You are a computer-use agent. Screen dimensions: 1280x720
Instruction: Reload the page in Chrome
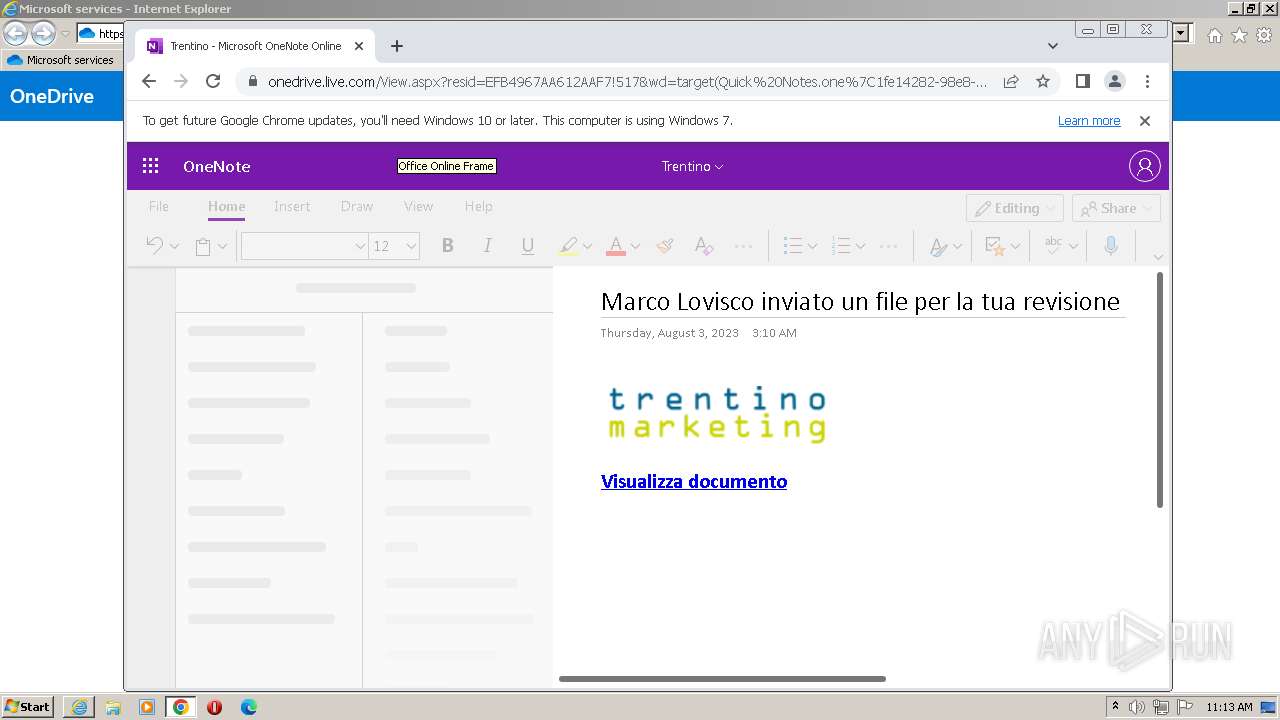pos(213,81)
